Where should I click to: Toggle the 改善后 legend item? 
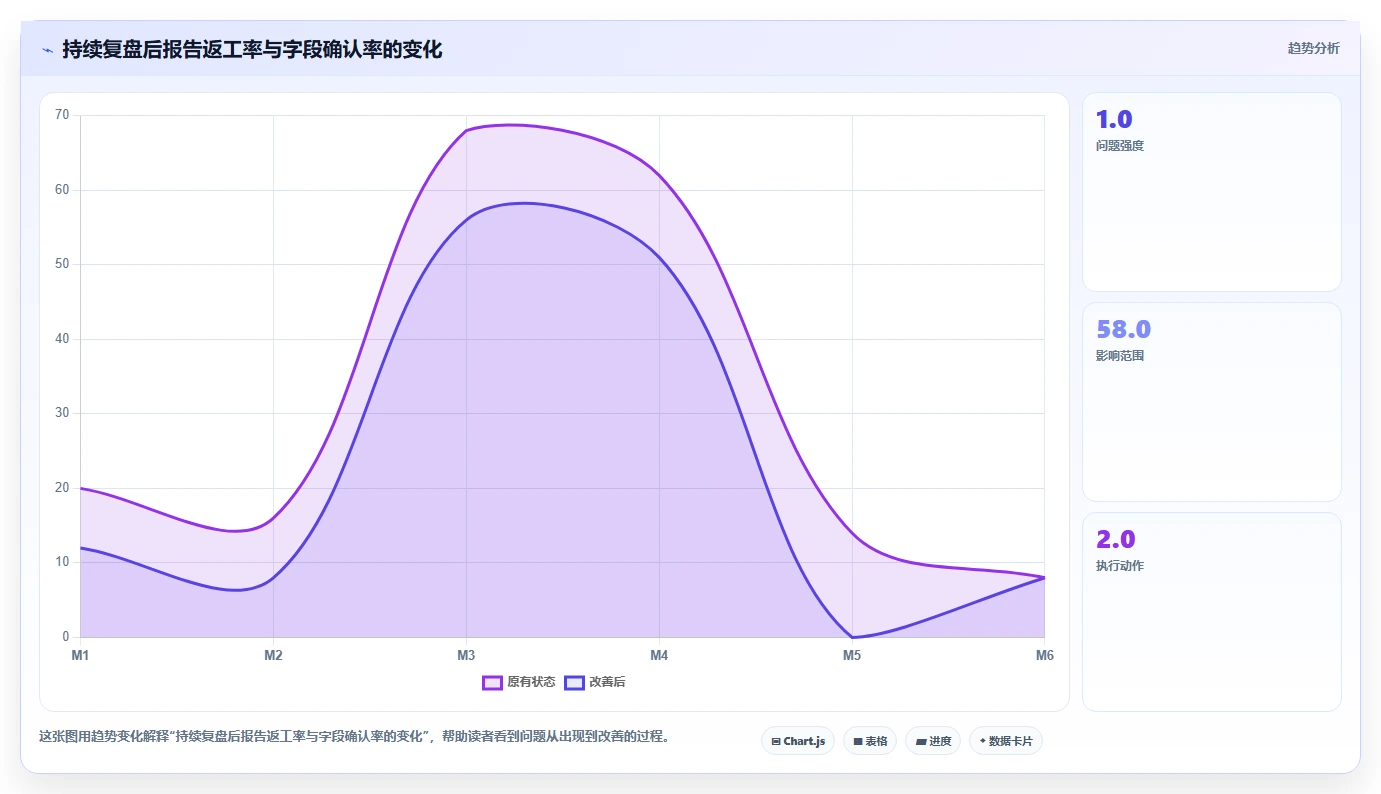pos(595,682)
